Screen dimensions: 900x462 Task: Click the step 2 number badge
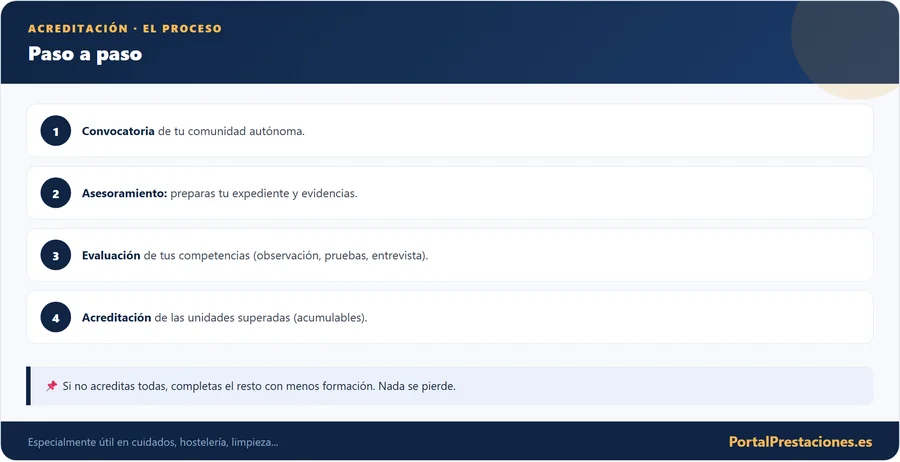coord(56,193)
